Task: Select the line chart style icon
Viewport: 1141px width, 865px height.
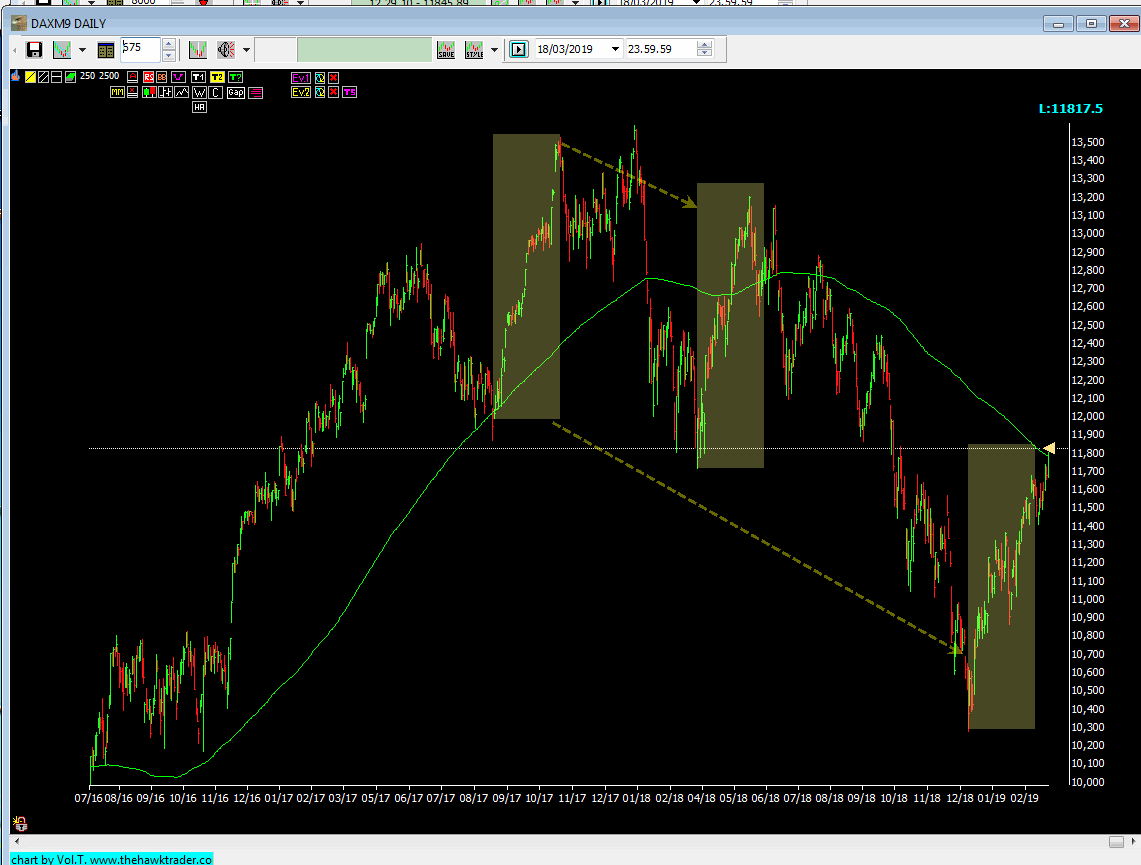Action: [x=181, y=92]
